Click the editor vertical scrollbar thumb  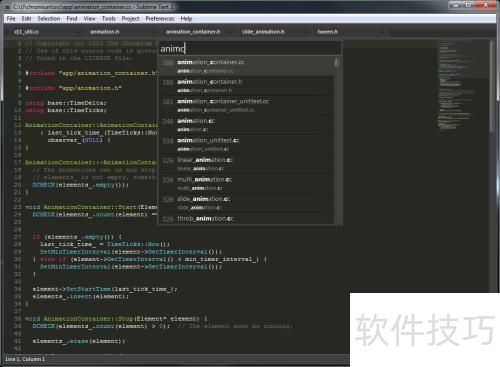pyautogui.click(x=492, y=86)
